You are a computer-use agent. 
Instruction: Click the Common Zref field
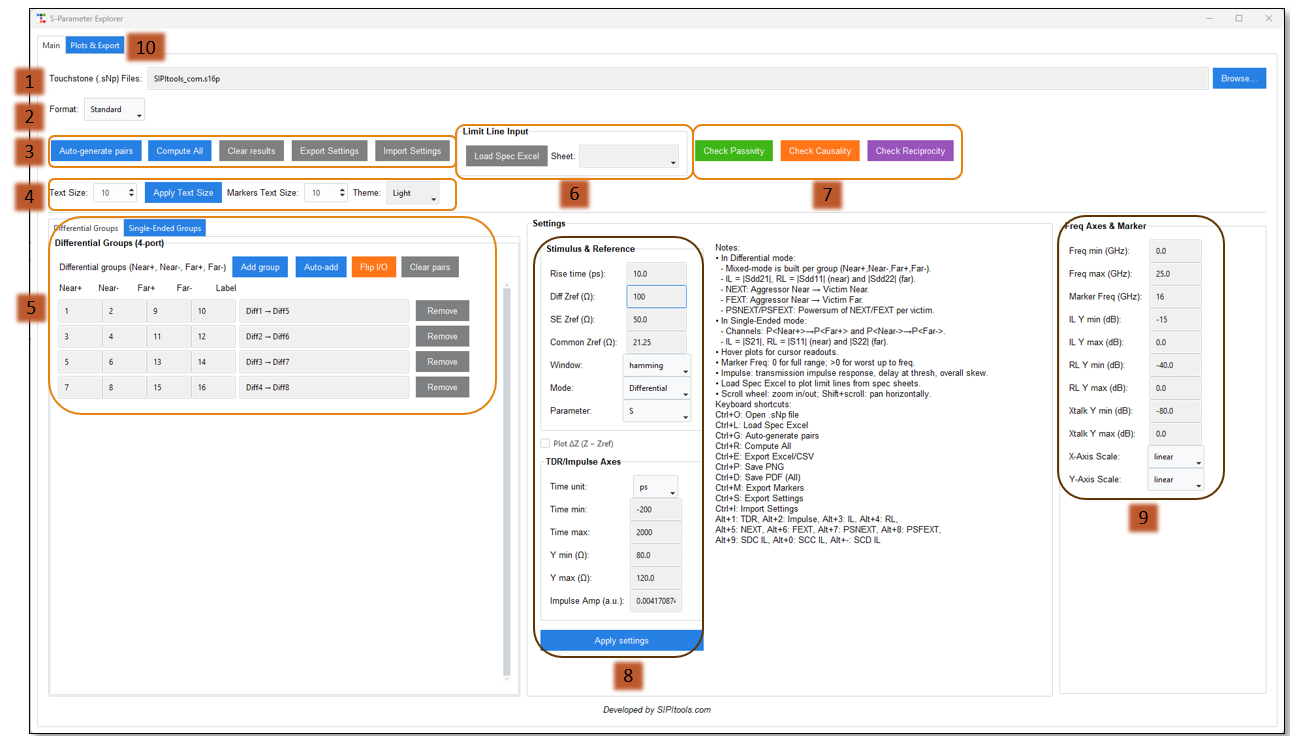pyautogui.click(x=656, y=342)
